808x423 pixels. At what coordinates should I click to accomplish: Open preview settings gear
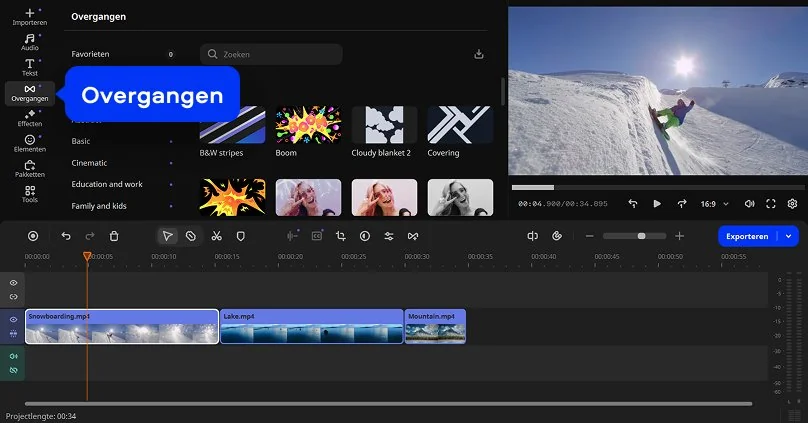tap(792, 203)
